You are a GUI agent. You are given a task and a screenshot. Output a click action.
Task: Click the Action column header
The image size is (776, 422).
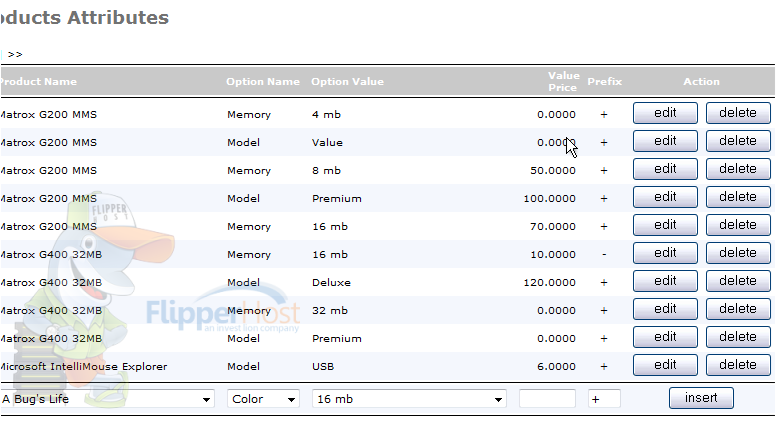click(x=701, y=82)
